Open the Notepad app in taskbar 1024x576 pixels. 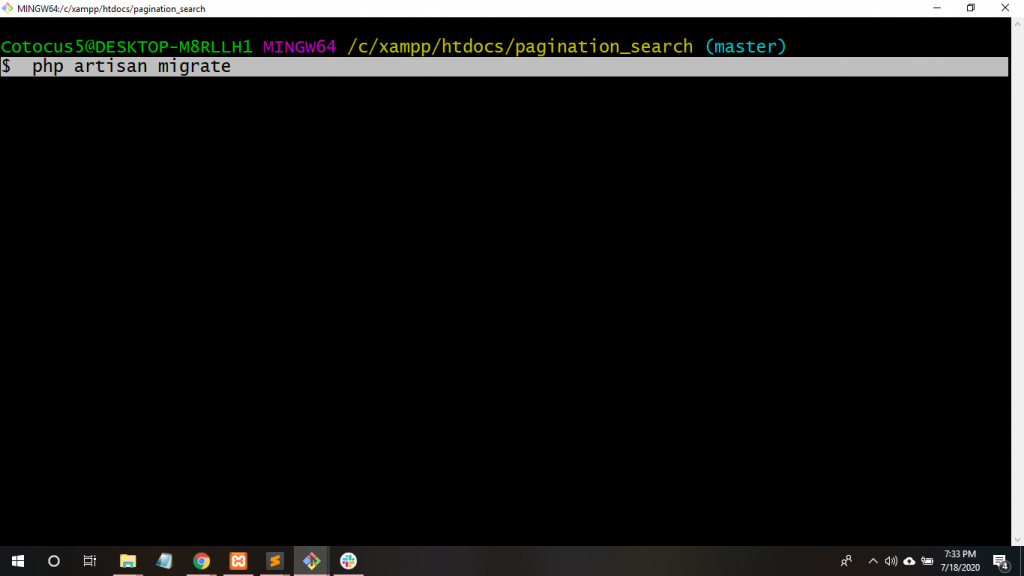164,561
